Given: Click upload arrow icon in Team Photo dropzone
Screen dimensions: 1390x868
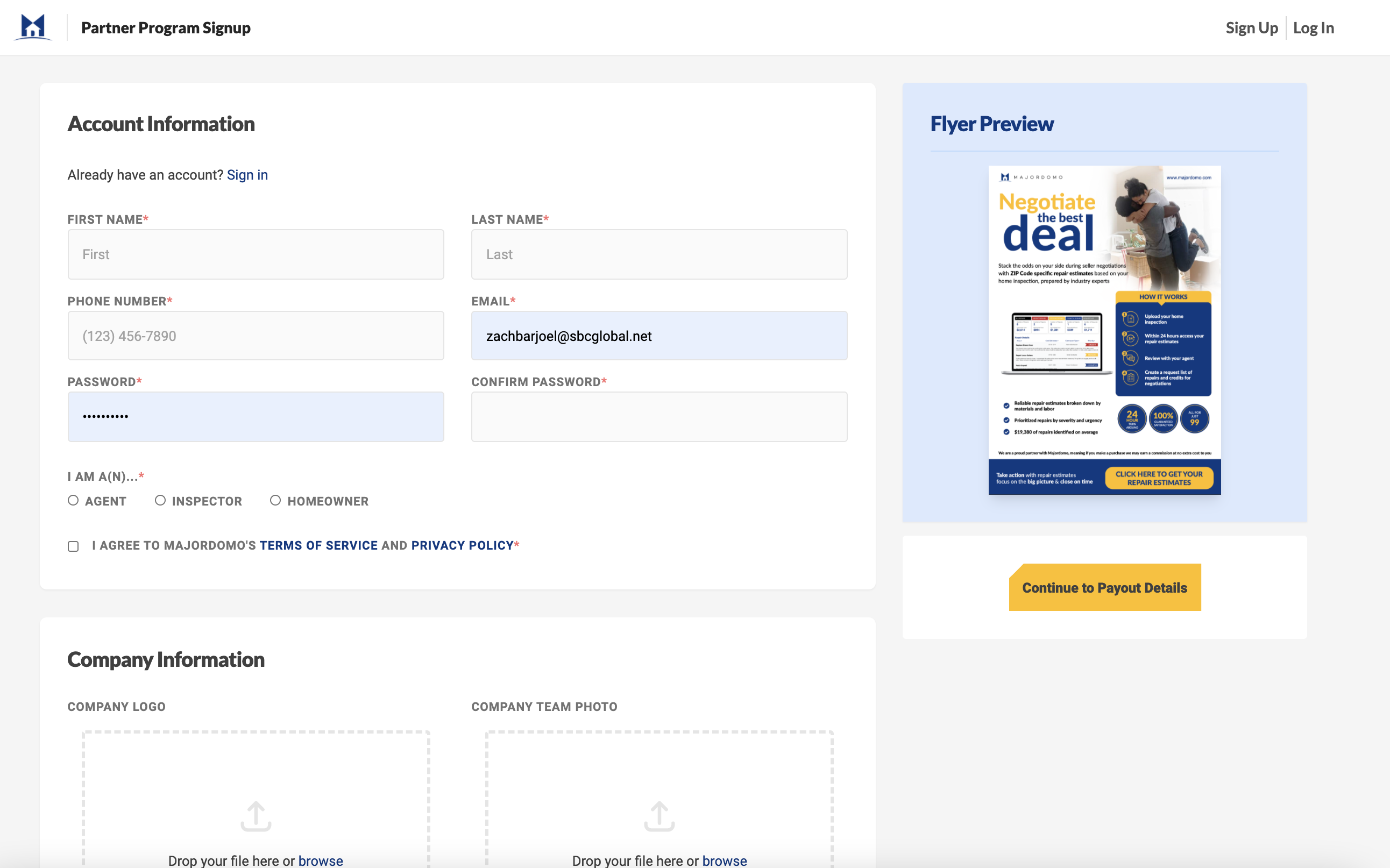Looking at the screenshot, I should point(659,816).
